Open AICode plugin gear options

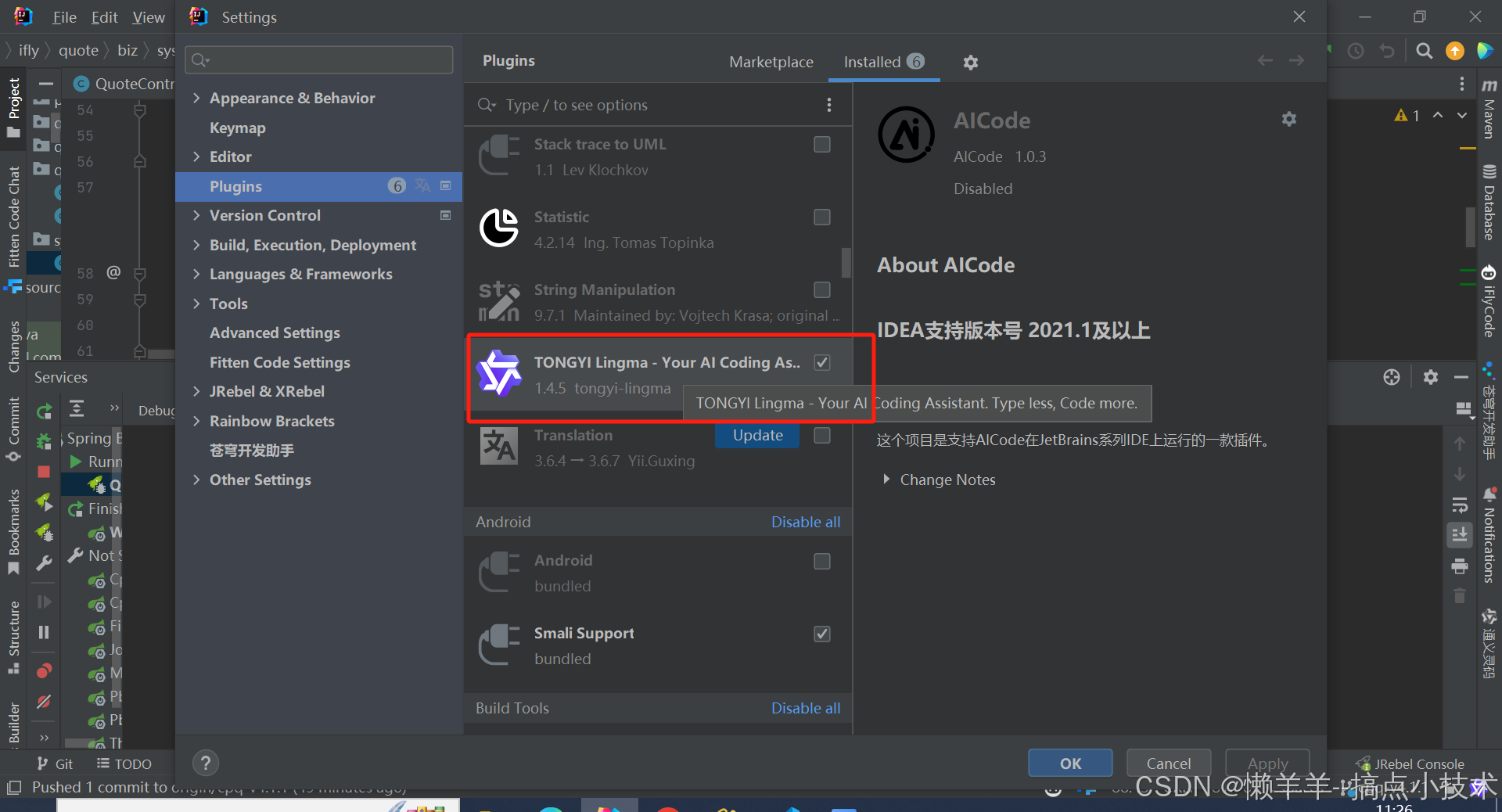[x=1289, y=119]
